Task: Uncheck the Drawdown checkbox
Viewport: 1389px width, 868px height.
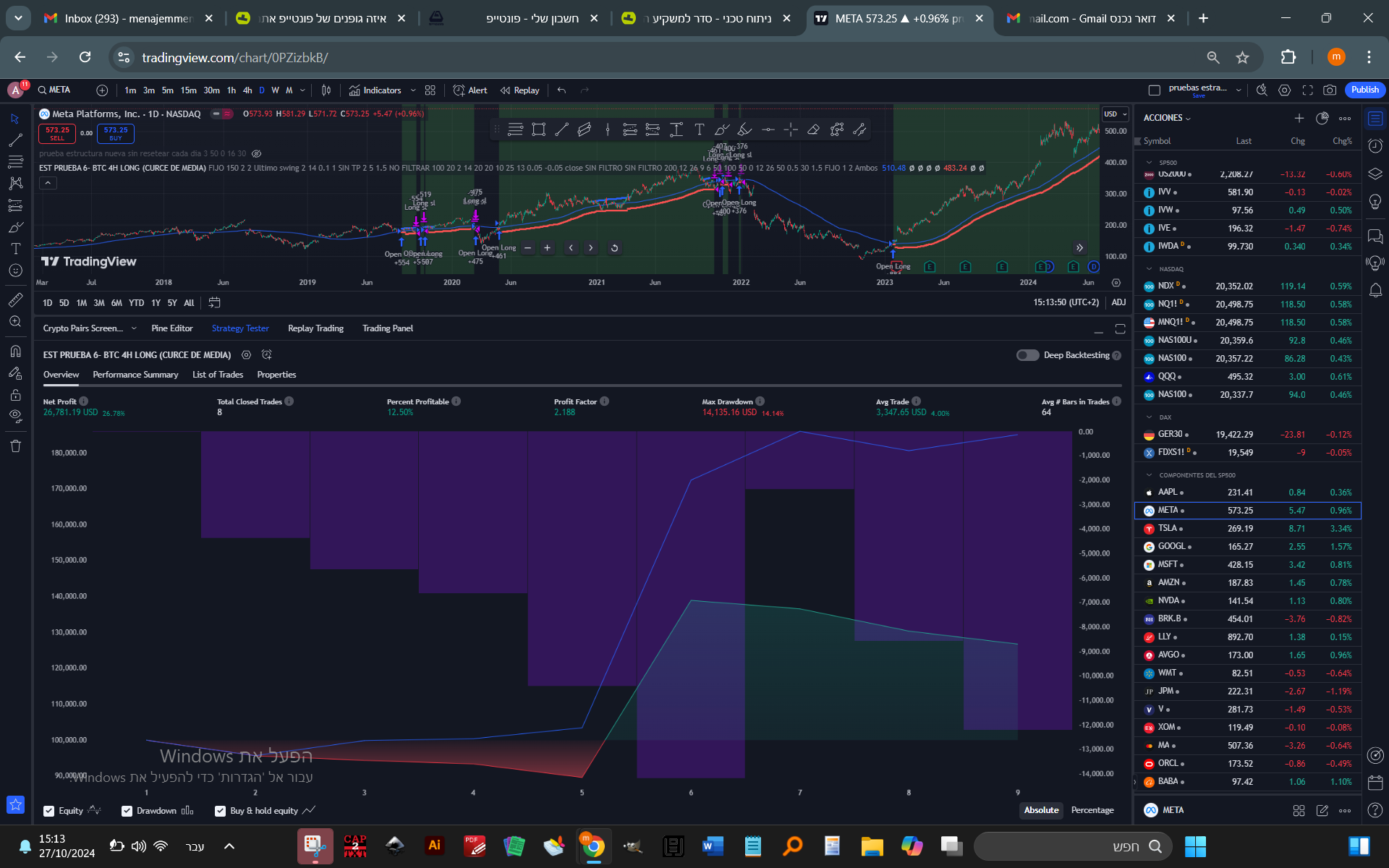Action: 127,811
